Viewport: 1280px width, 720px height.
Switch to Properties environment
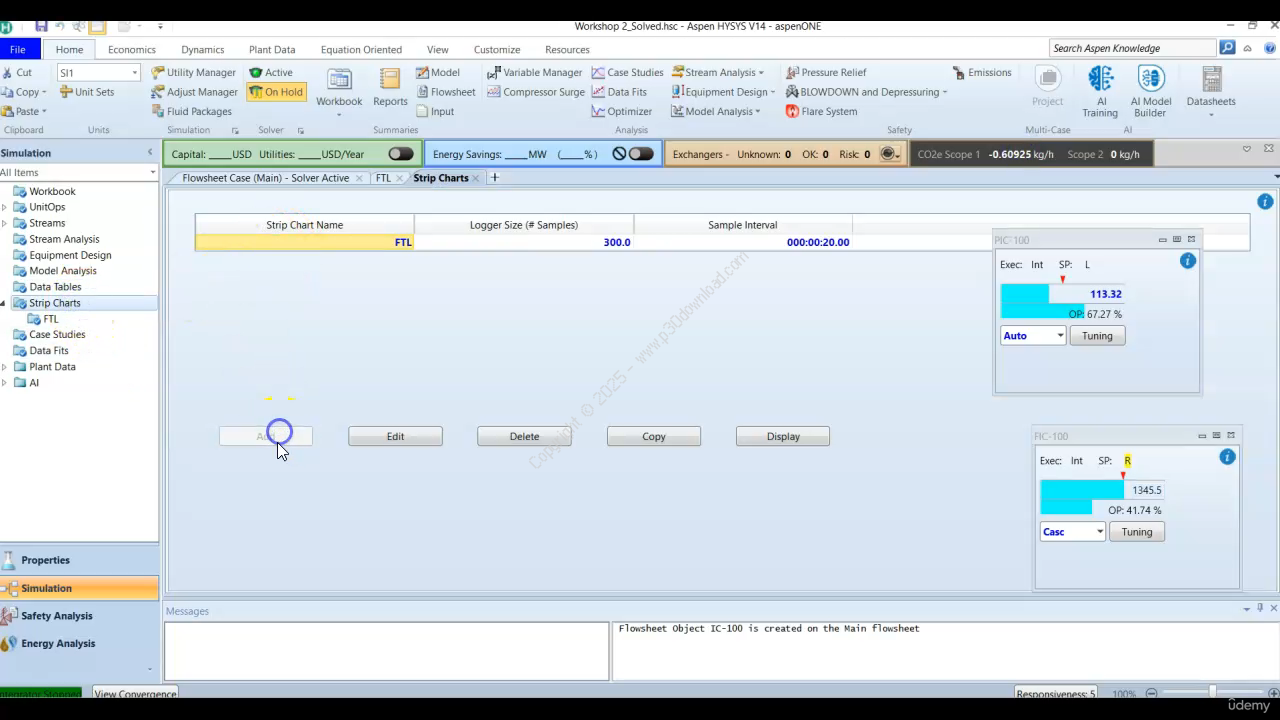(79, 560)
